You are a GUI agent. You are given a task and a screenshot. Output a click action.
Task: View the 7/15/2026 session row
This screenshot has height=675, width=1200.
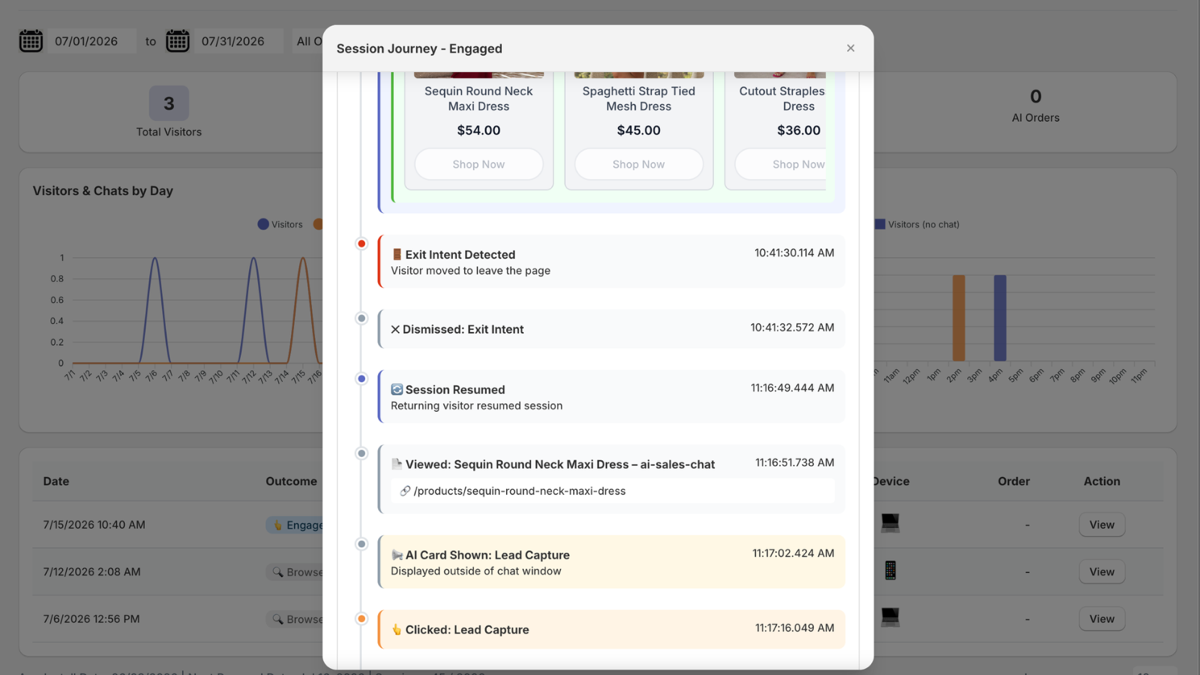tap(1102, 524)
